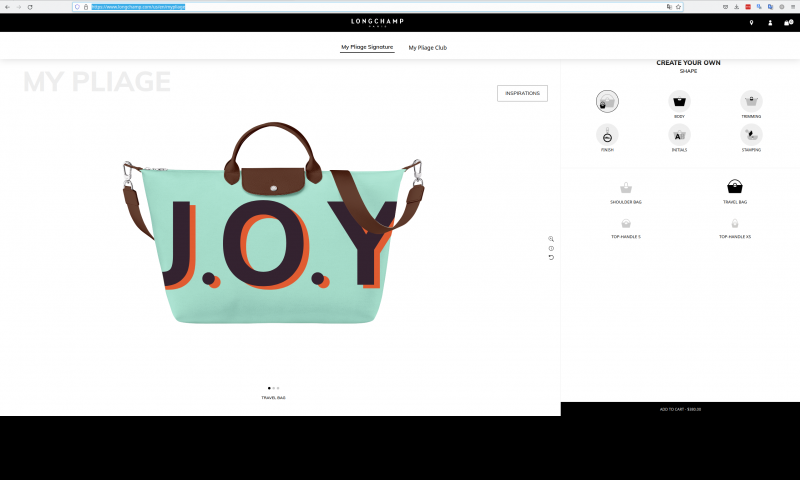Reload the current page
The height and width of the screenshot is (480, 800).
(x=30, y=7)
